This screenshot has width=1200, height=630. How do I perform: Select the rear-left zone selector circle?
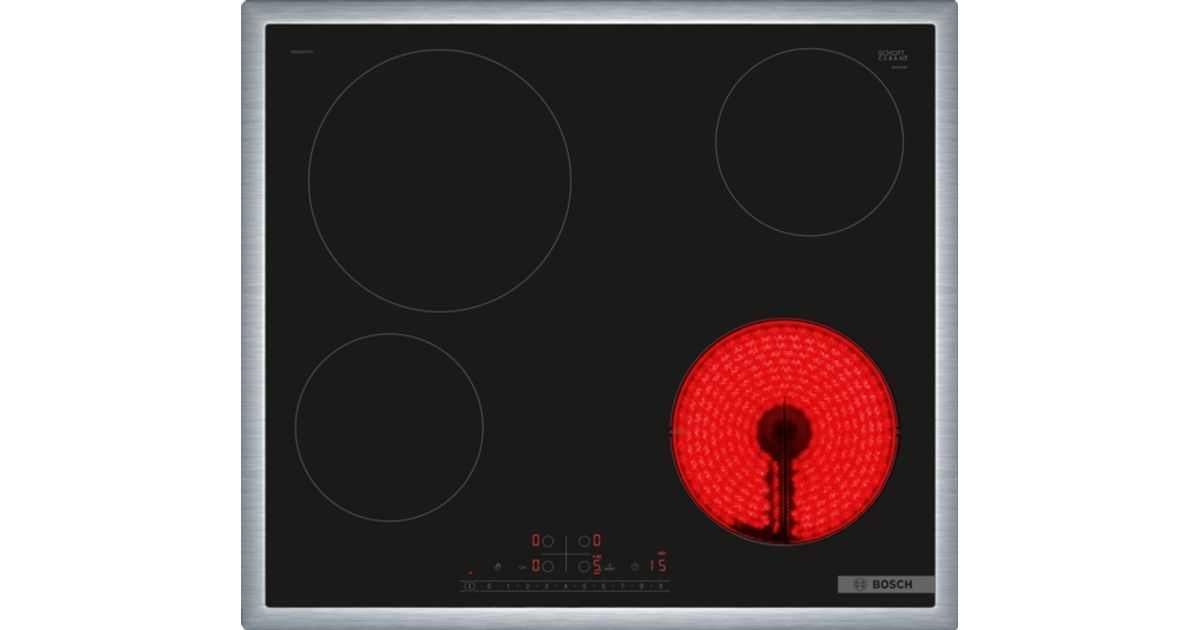(548, 541)
